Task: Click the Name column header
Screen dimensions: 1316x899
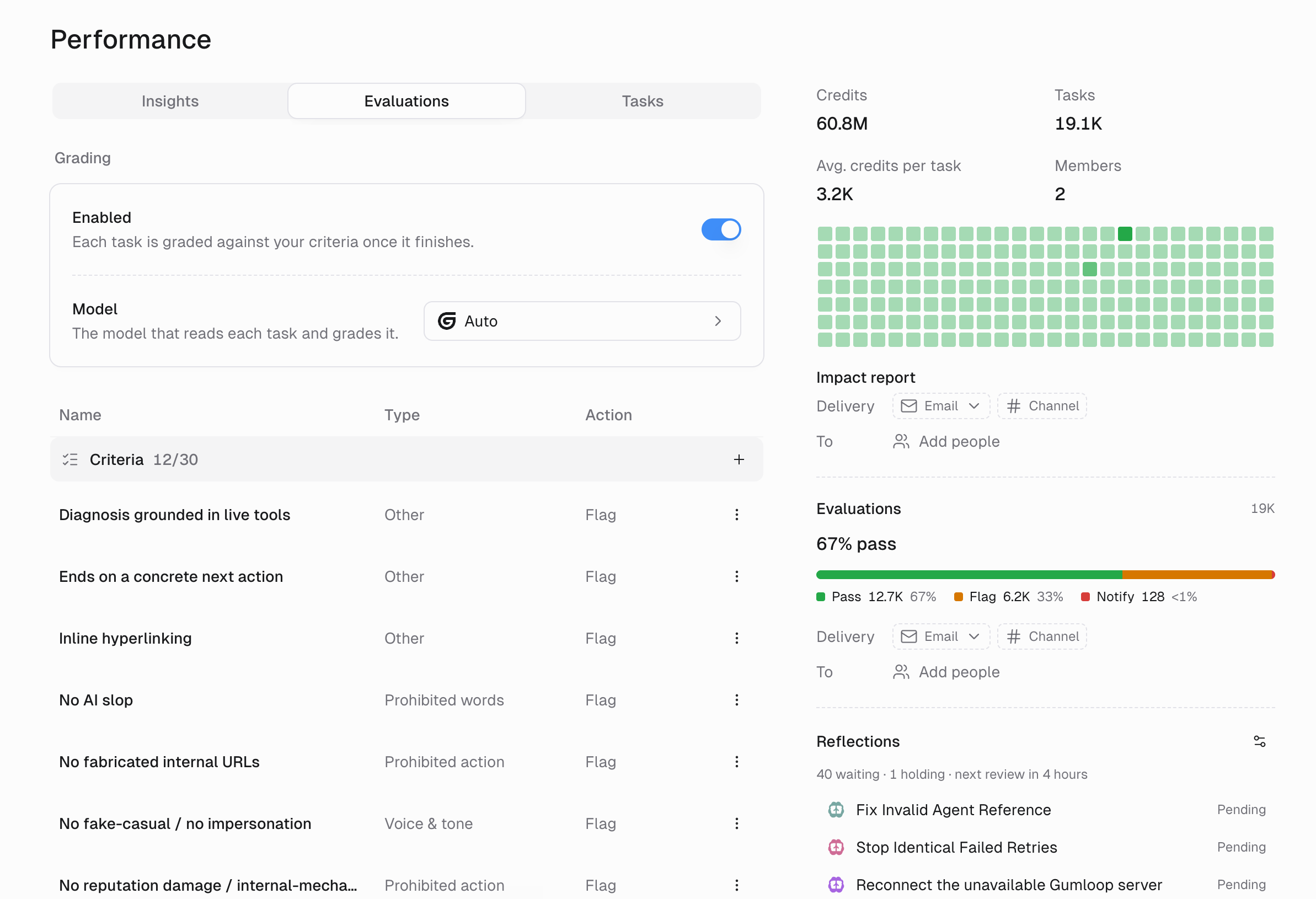Action: (x=80, y=415)
